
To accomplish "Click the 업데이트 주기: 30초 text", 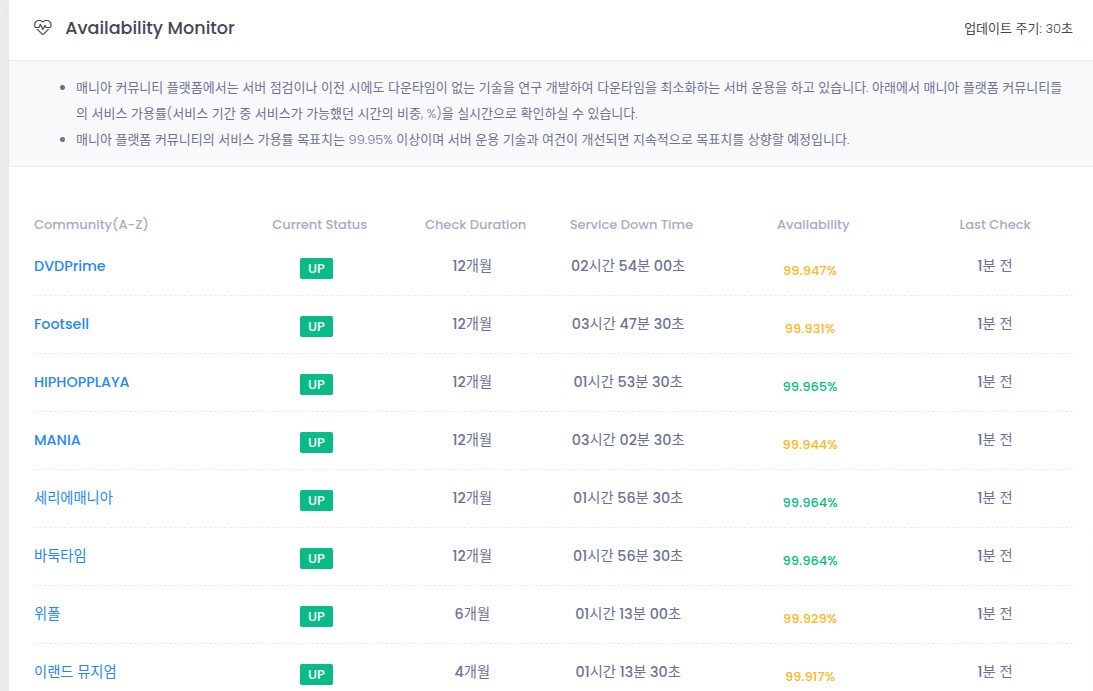I will [x=1018, y=29].
